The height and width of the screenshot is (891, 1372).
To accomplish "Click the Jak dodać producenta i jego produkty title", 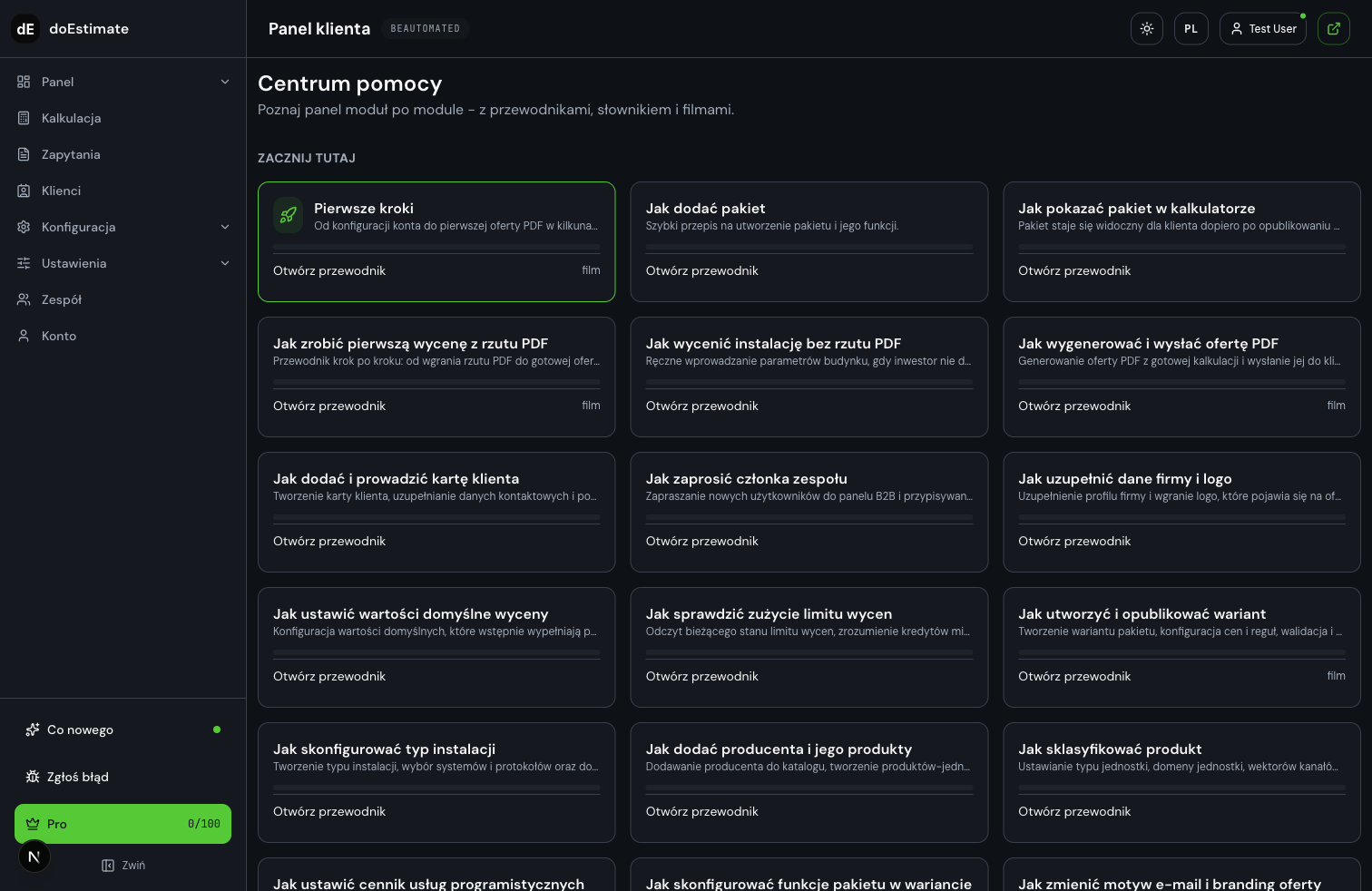I will (x=779, y=749).
